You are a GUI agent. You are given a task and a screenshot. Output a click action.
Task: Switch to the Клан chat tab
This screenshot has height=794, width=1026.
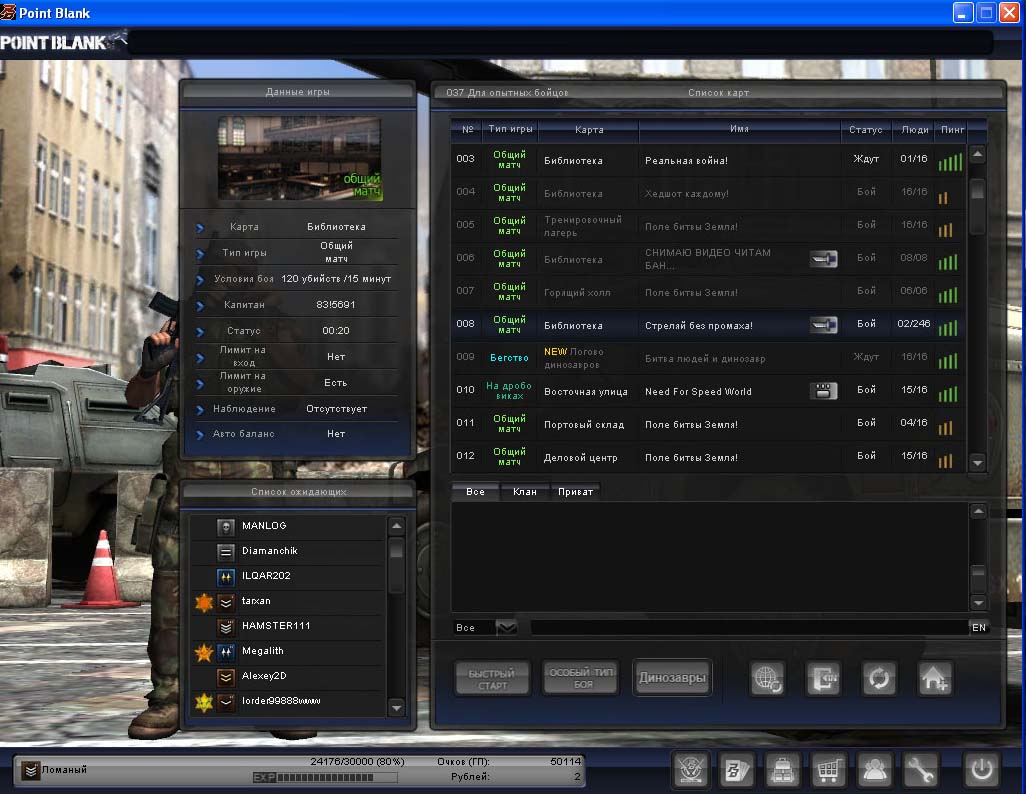(524, 491)
